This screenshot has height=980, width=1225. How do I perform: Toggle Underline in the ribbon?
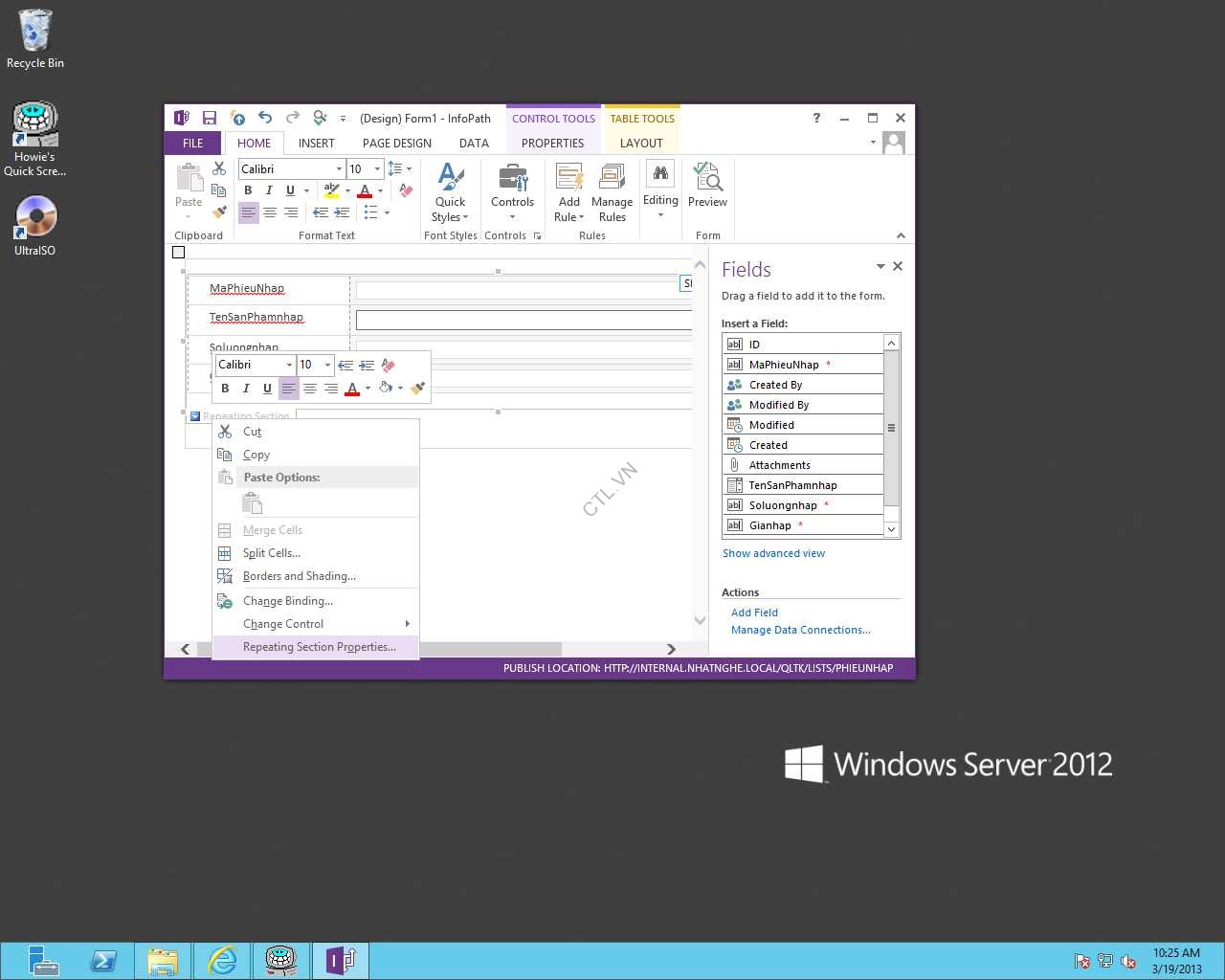click(290, 190)
